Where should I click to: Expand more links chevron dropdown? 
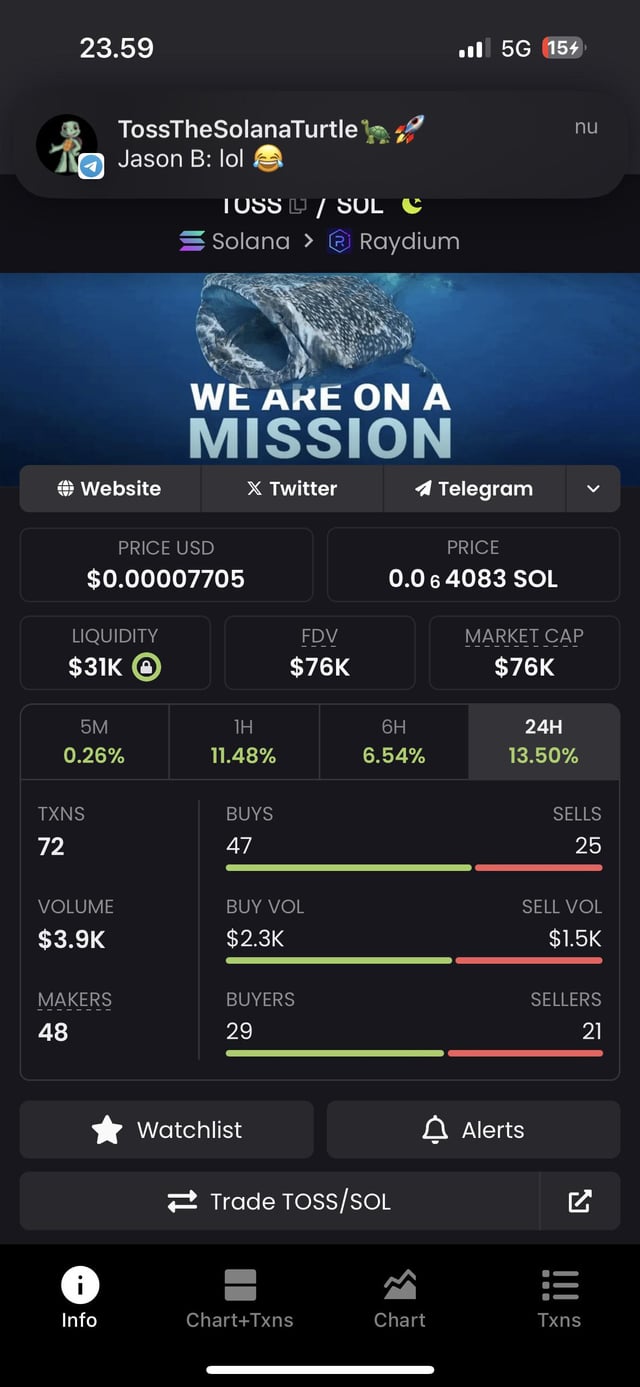[x=593, y=488]
